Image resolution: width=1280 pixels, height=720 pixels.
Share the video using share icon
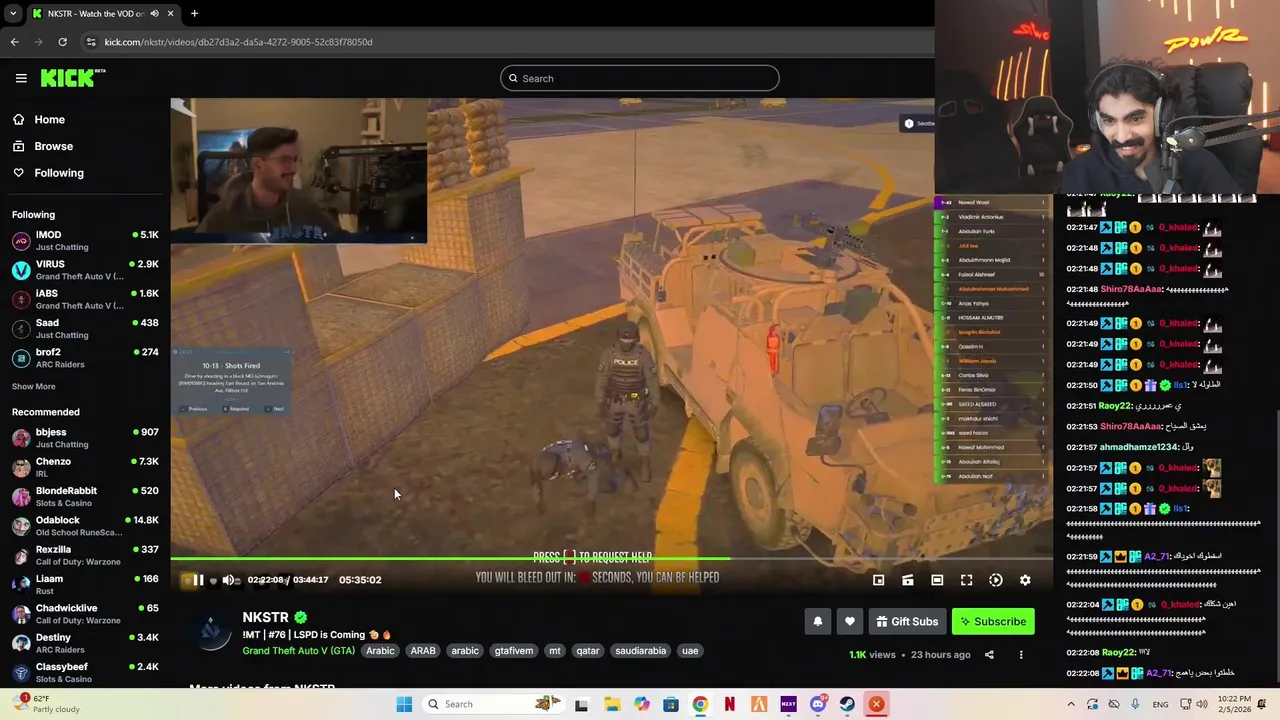tap(989, 655)
